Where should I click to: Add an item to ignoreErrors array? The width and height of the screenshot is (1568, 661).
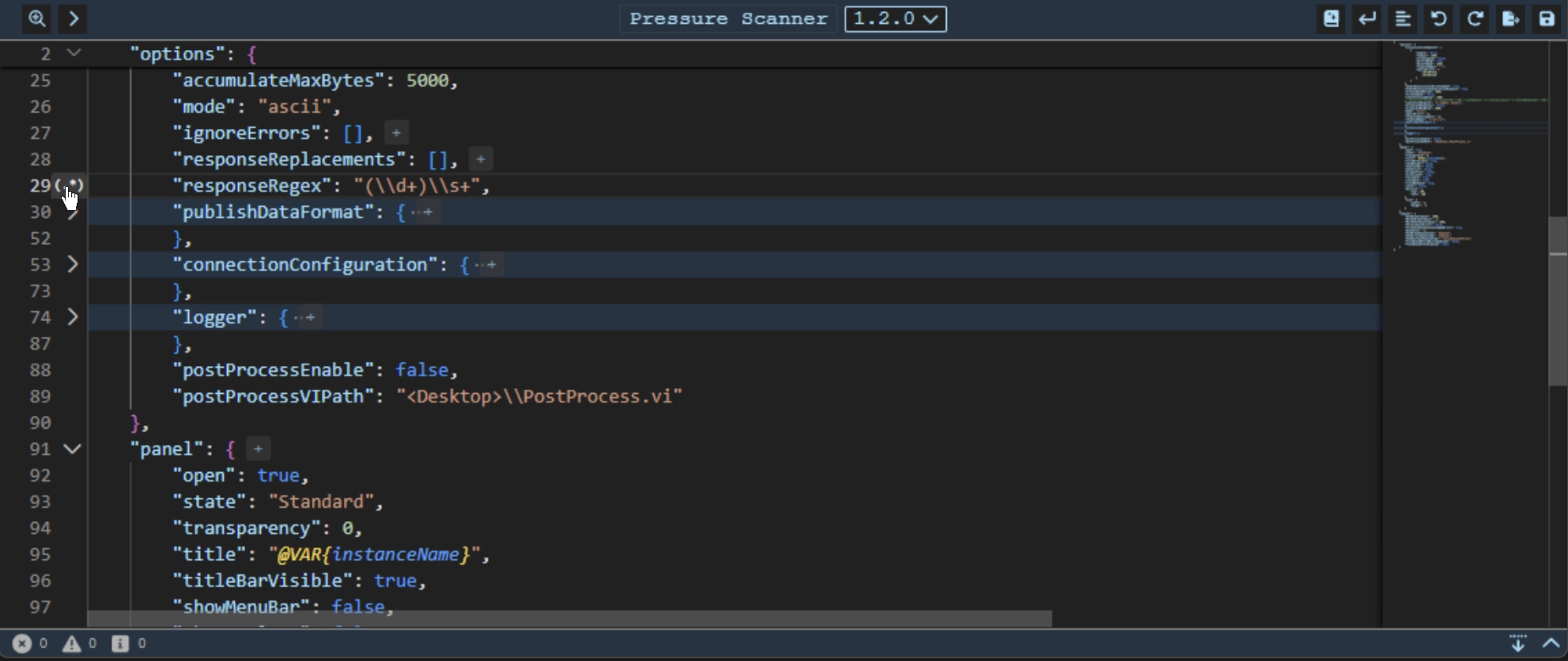[396, 133]
